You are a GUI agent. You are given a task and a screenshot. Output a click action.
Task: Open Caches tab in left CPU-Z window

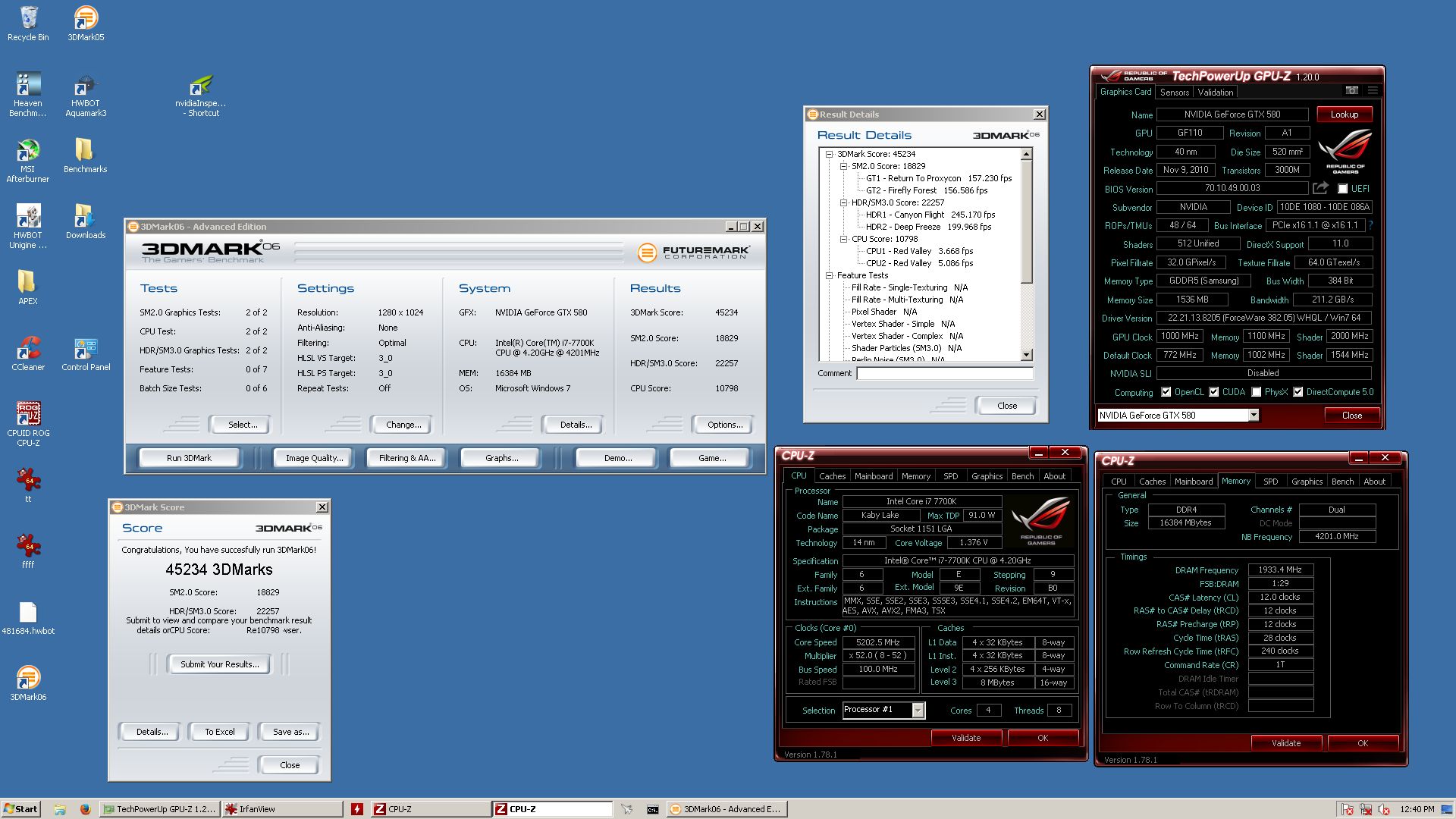click(832, 476)
